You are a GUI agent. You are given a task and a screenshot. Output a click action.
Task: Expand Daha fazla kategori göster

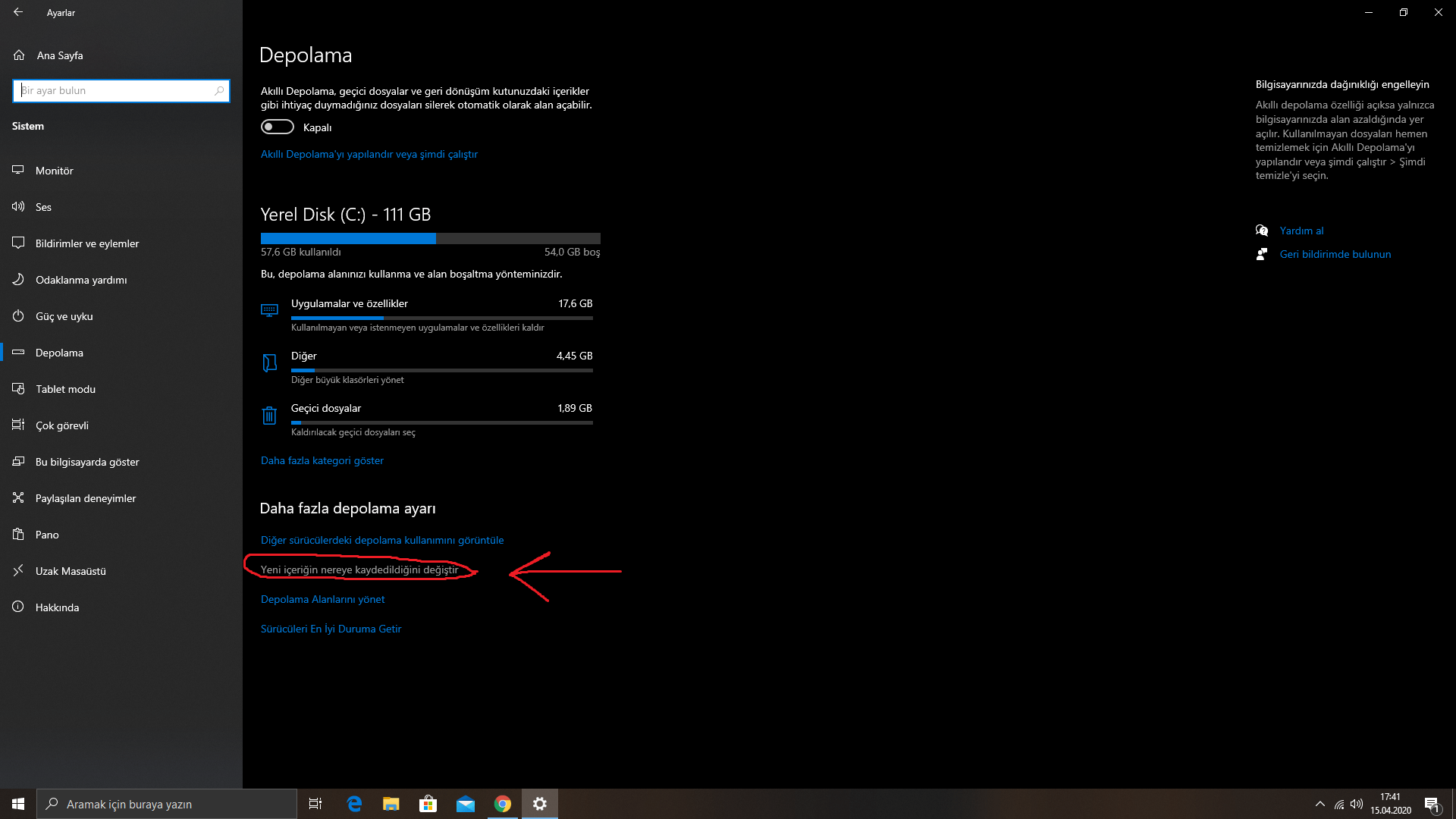pos(322,460)
